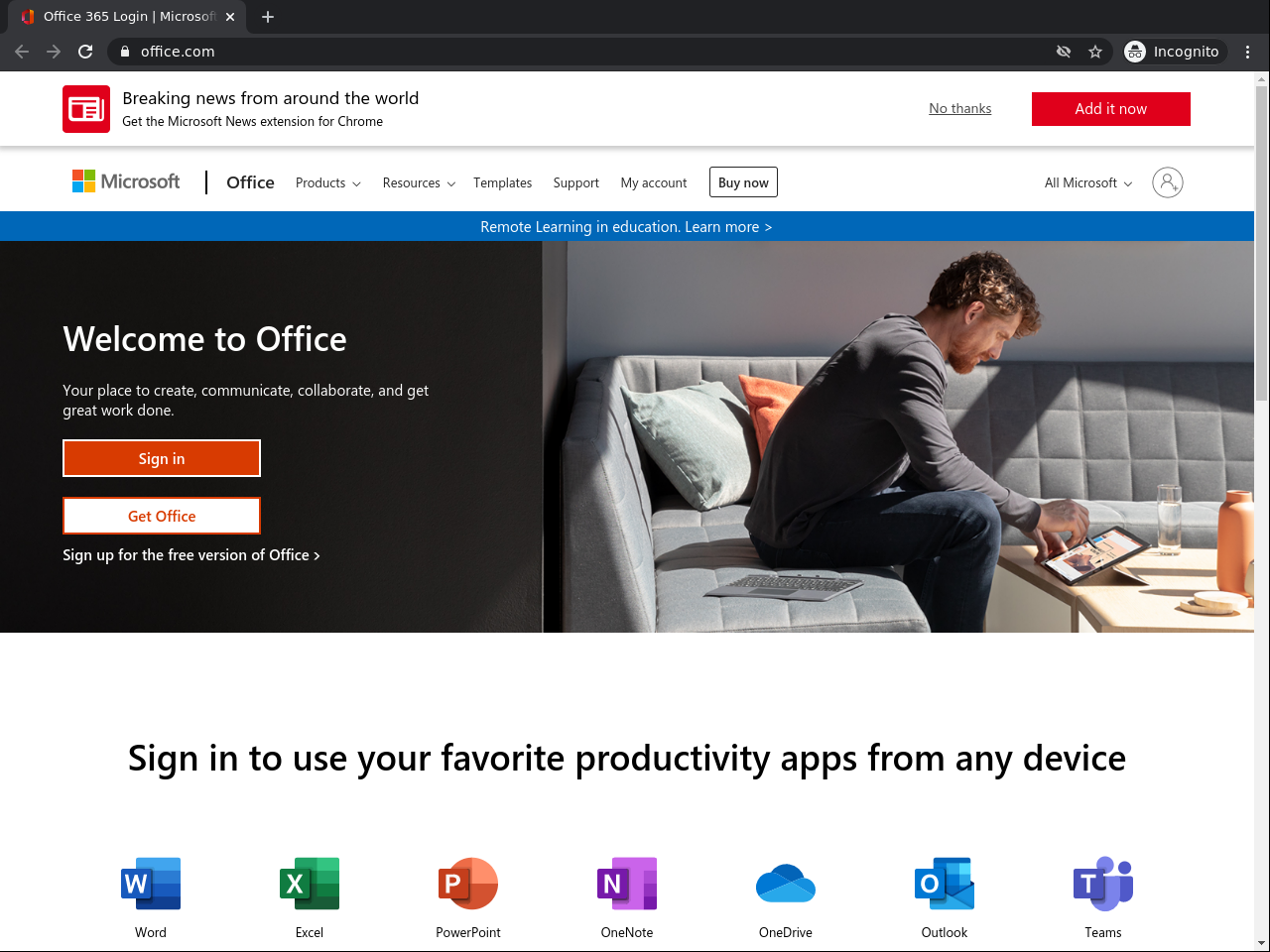Expand the Resources dropdown menu
This screenshot has height=952, width=1270.
419,182
